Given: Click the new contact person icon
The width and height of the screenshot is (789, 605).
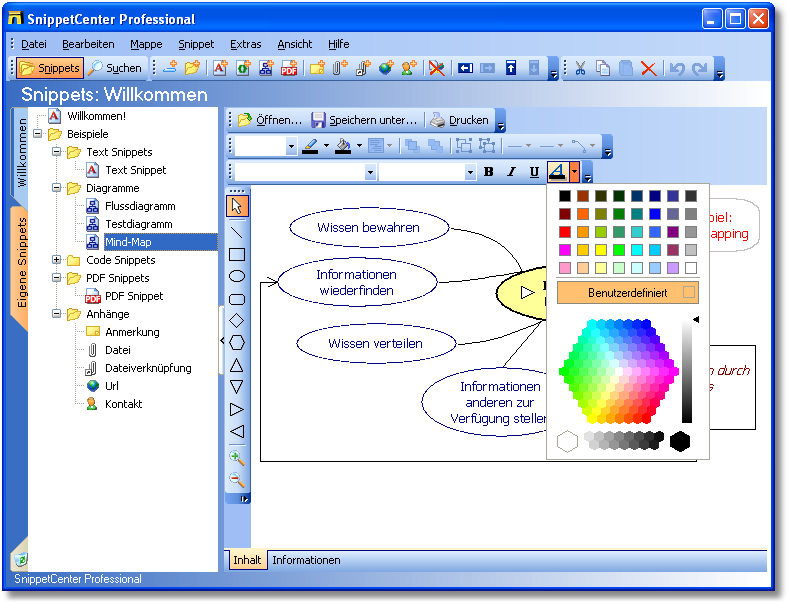Looking at the screenshot, I should [x=409, y=68].
